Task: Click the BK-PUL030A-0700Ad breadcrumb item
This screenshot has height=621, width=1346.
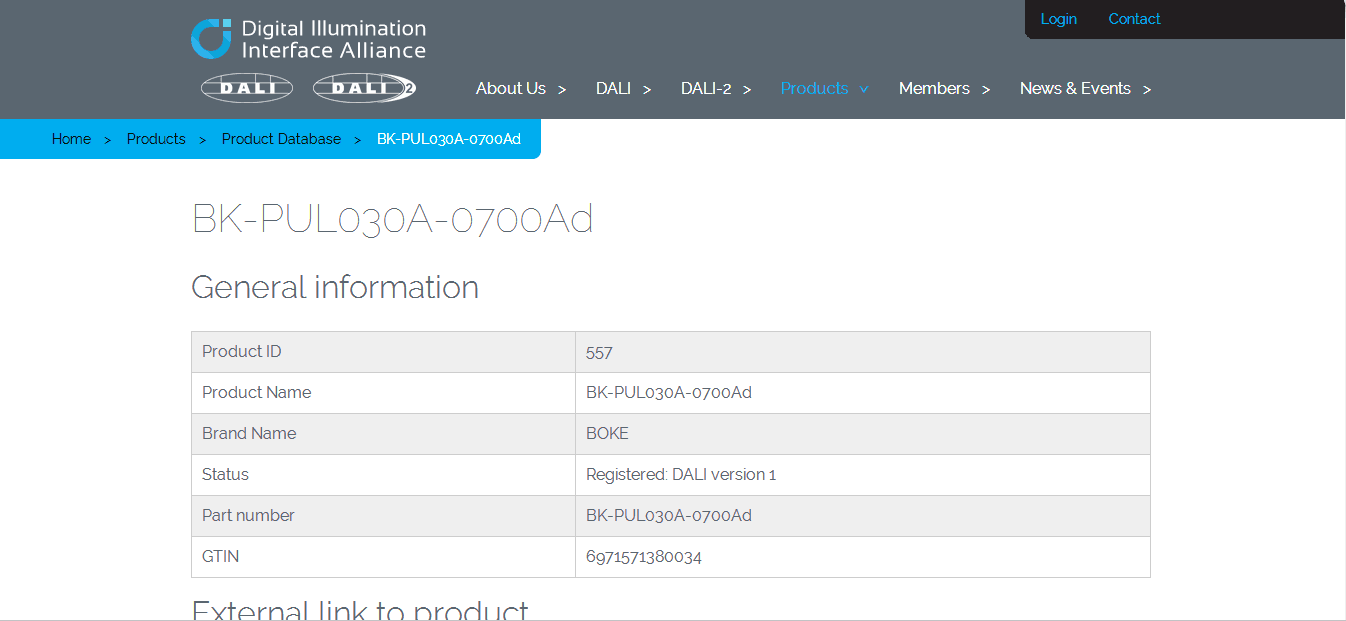Action: click(449, 139)
